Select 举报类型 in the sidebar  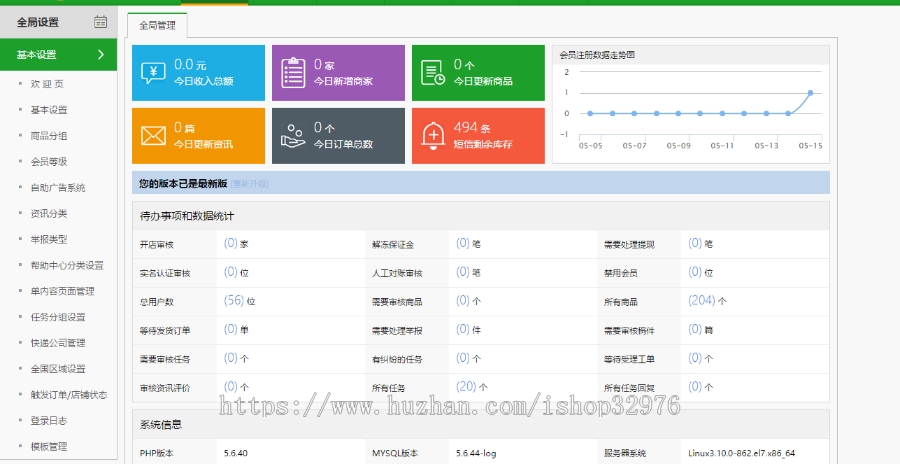tap(49, 239)
